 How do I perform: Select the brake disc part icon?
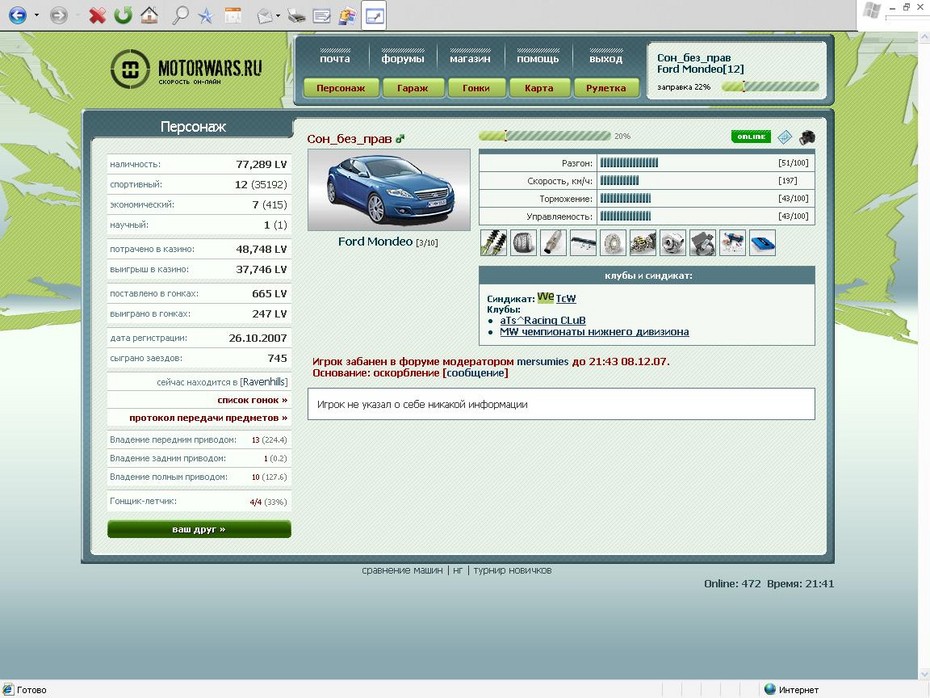[x=613, y=243]
